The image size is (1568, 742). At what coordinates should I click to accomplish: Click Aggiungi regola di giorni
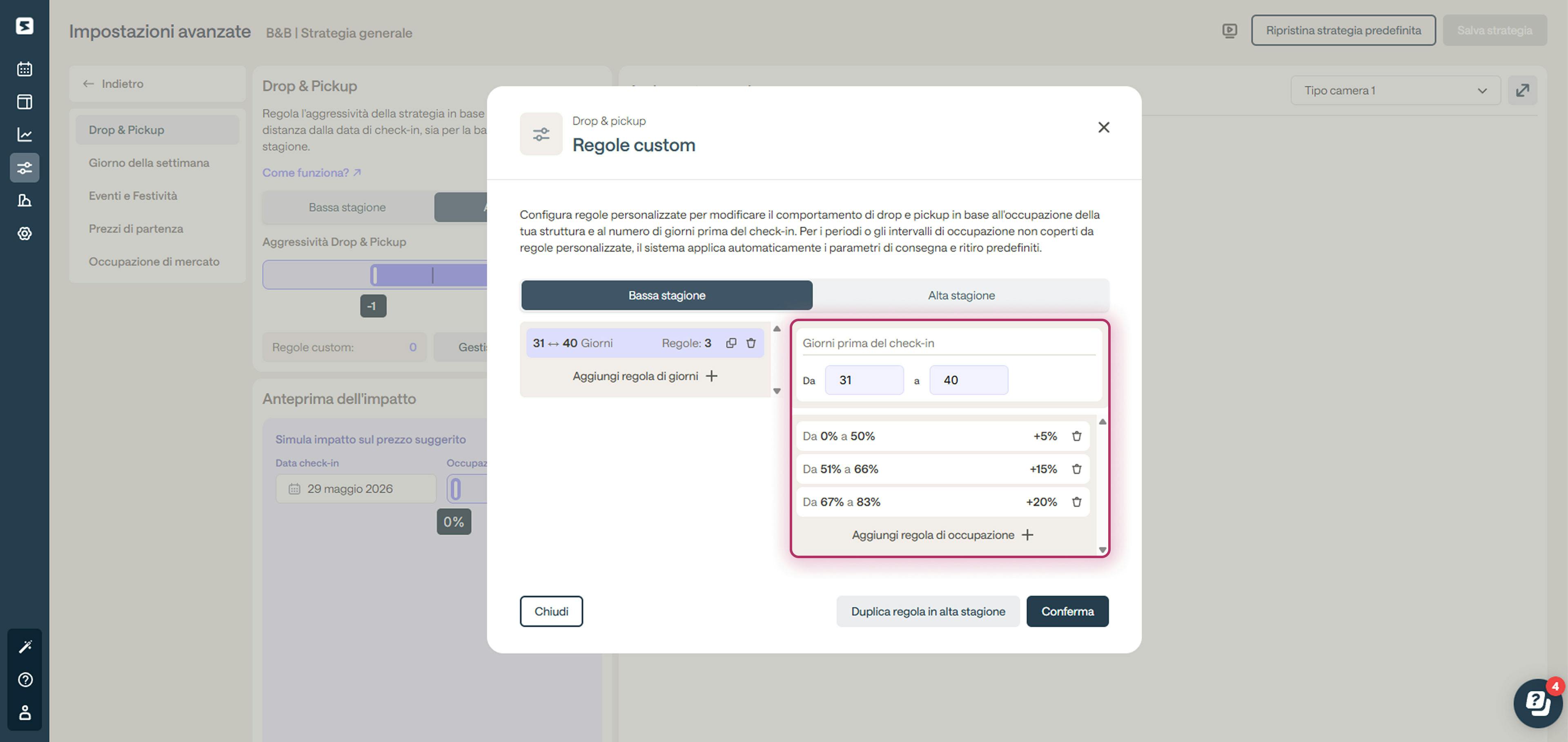click(x=645, y=376)
